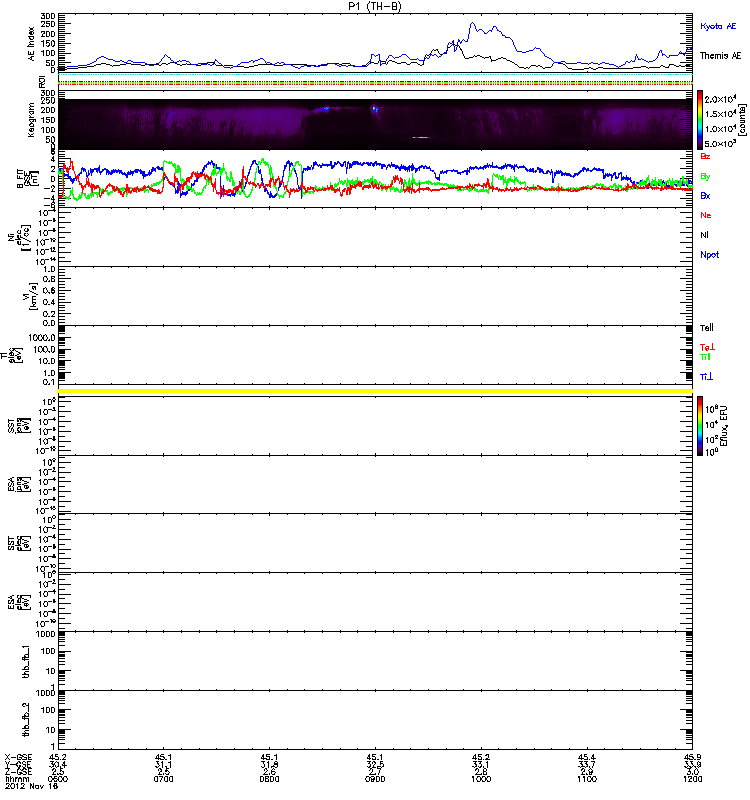
Task: Select the green By legend label
Action: click(705, 177)
